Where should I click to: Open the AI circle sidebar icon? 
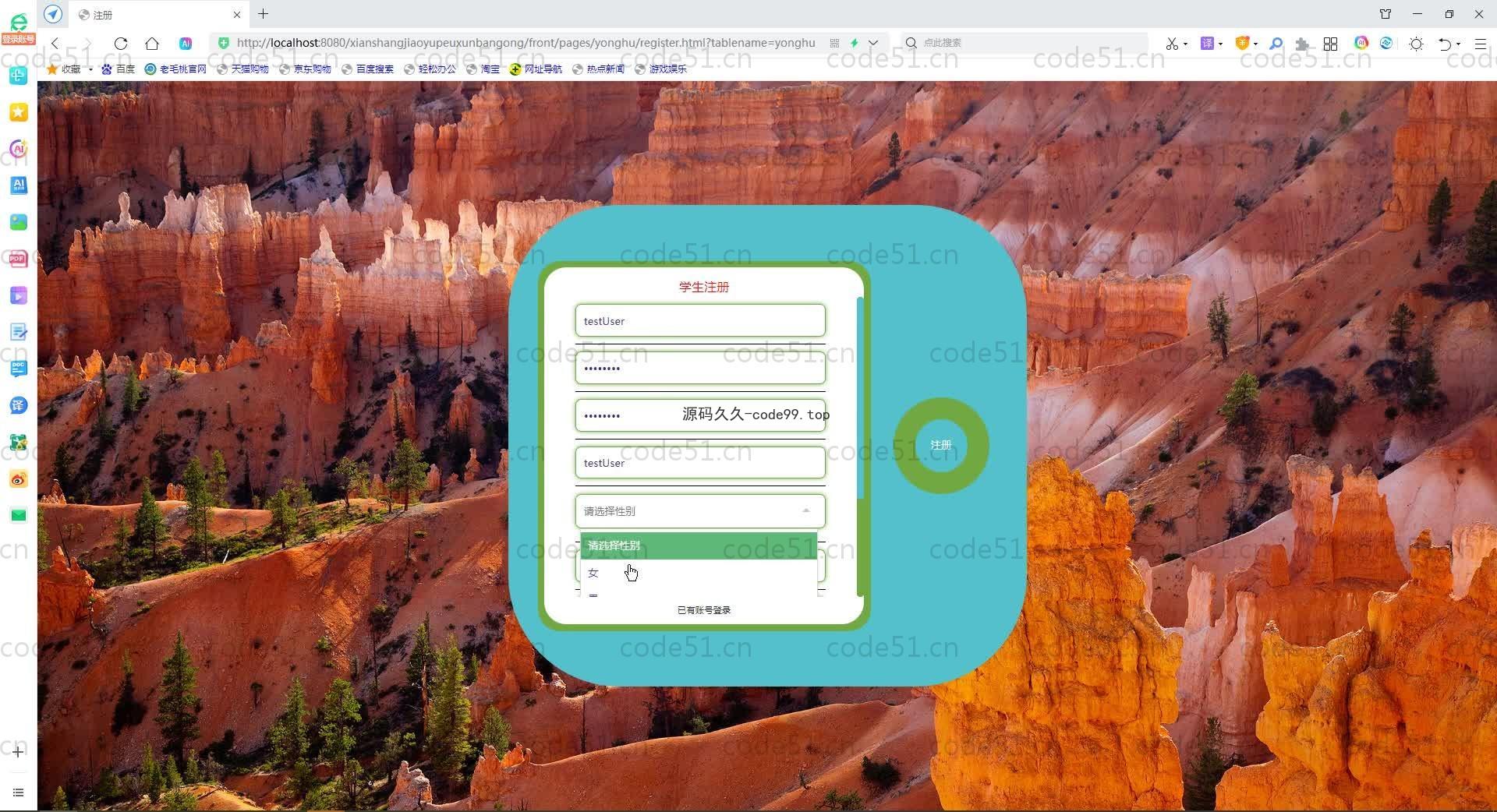[18, 149]
